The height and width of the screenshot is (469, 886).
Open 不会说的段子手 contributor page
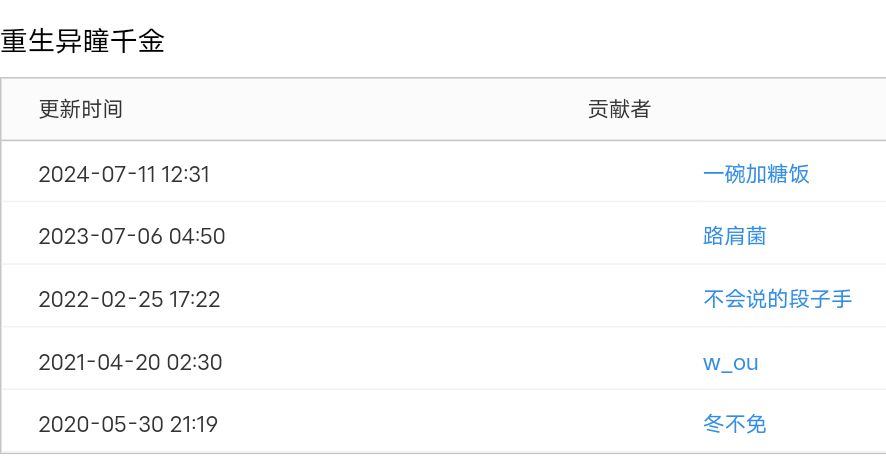(777, 298)
